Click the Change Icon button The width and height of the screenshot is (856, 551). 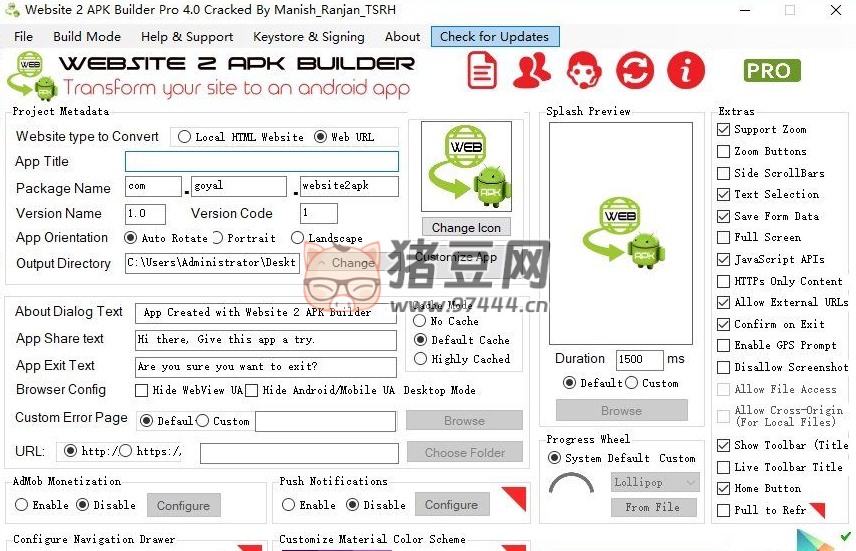[x=466, y=227]
